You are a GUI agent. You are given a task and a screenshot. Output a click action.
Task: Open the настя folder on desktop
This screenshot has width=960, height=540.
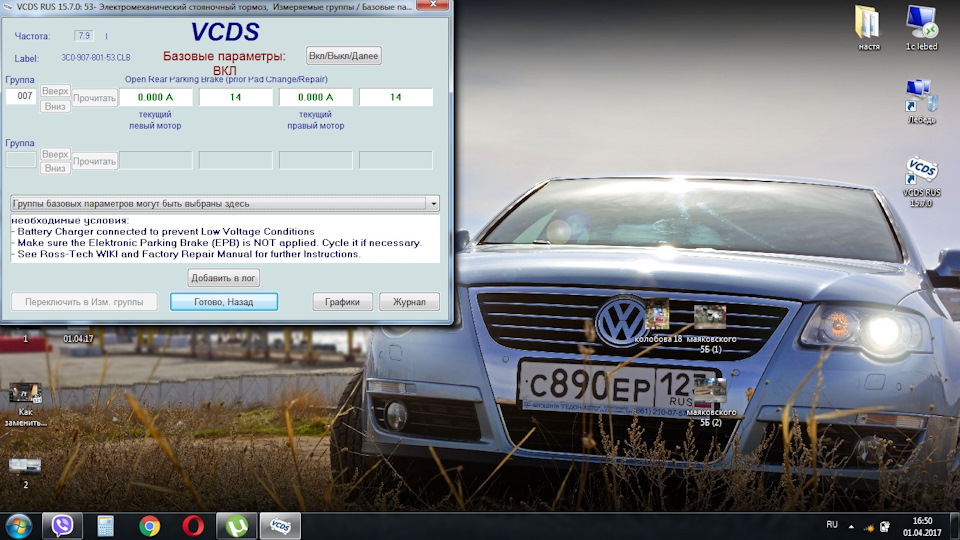[x=869, y=28]
